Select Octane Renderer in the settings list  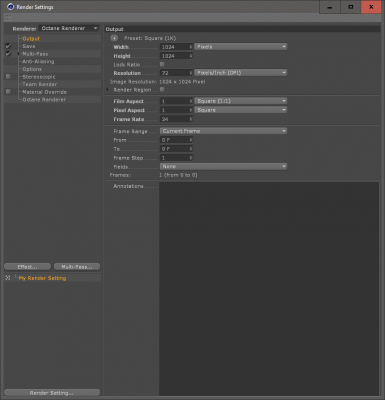pos(44,99)
